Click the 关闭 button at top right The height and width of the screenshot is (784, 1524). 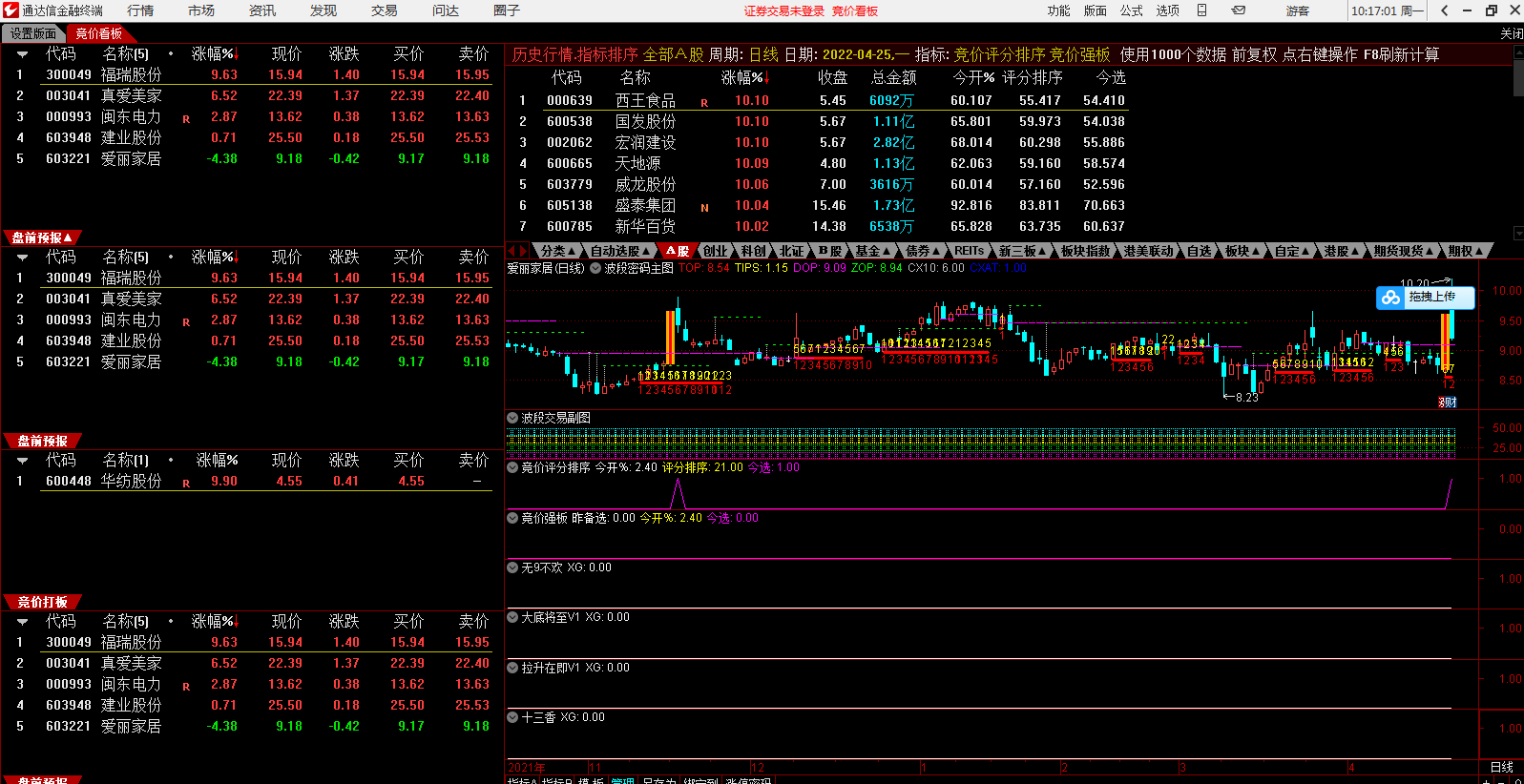pyautogui.click(x=1511, y=33)
